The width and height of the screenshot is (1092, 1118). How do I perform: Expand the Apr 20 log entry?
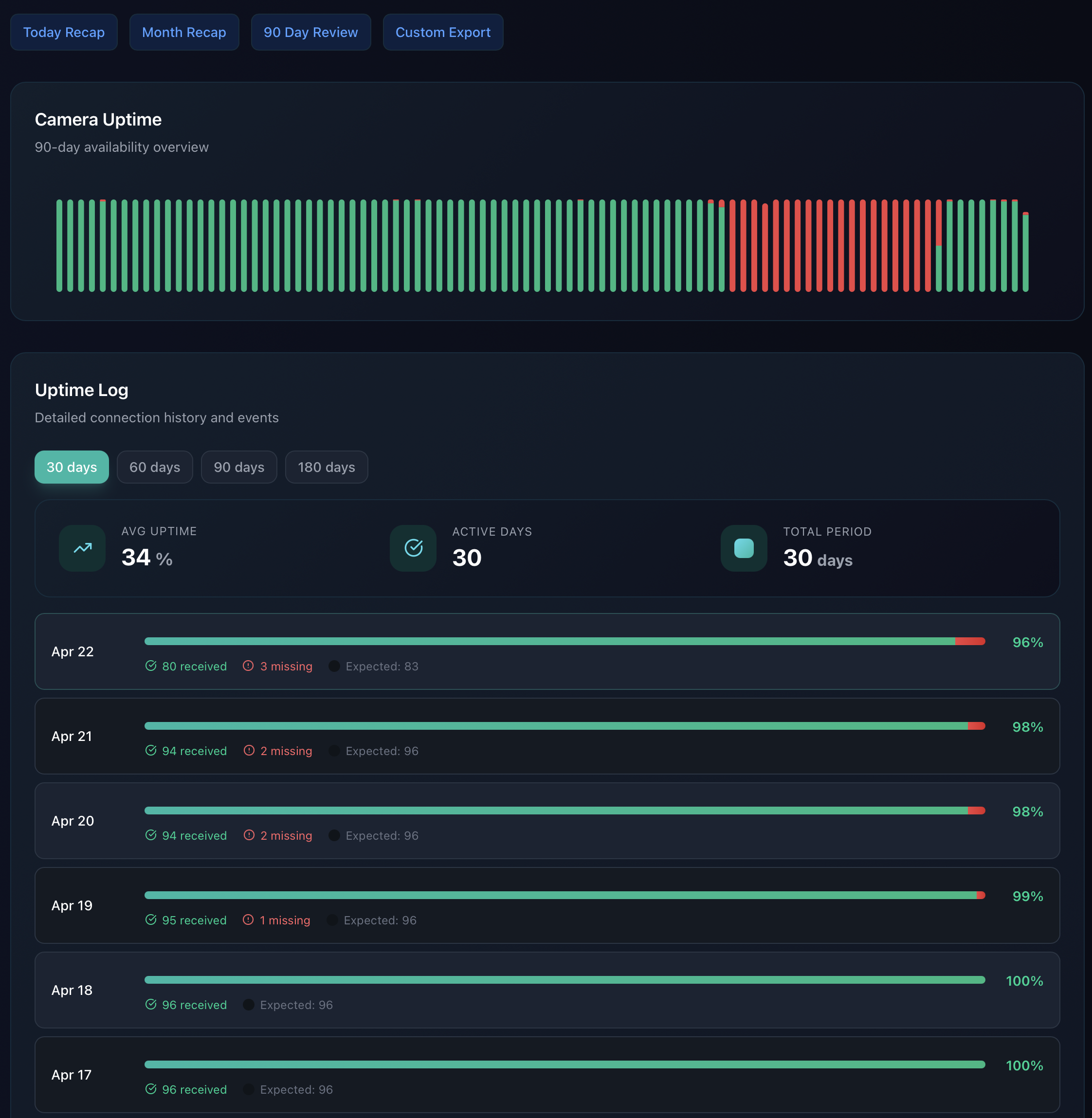[546, 821]
